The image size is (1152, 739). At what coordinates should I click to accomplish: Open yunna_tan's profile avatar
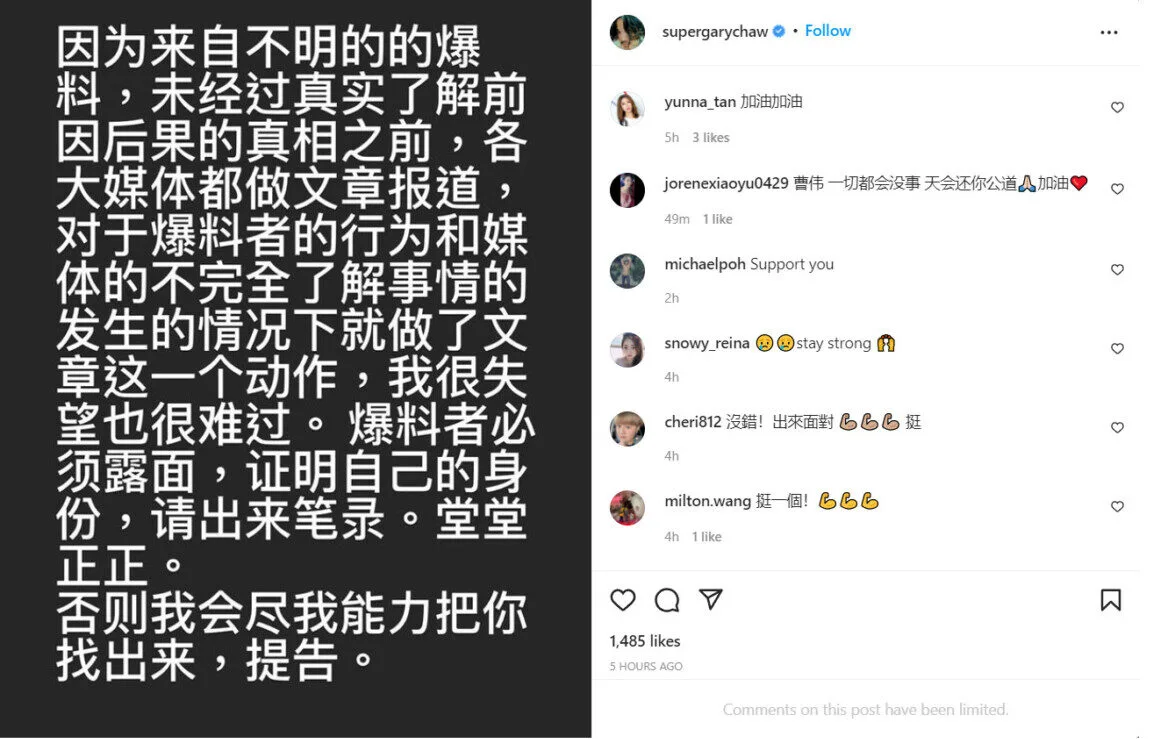[x=627, y=109]
